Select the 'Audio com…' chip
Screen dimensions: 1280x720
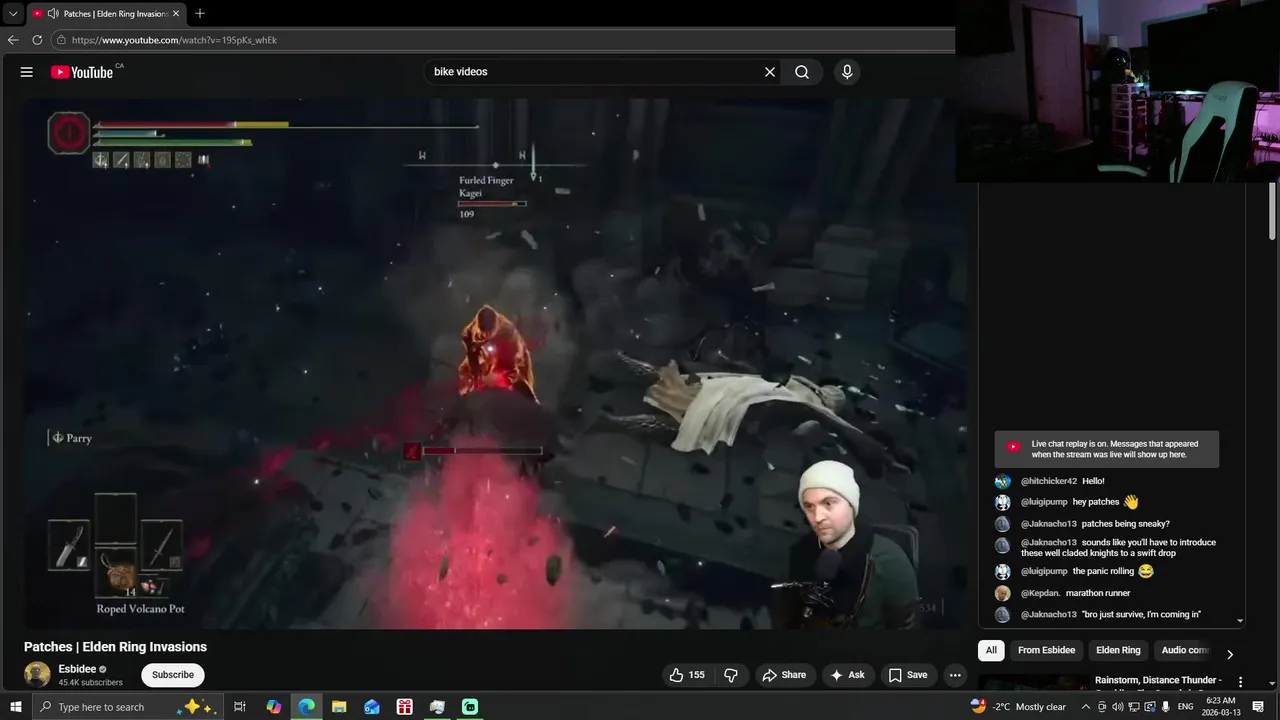click(x=1186, y=650)
